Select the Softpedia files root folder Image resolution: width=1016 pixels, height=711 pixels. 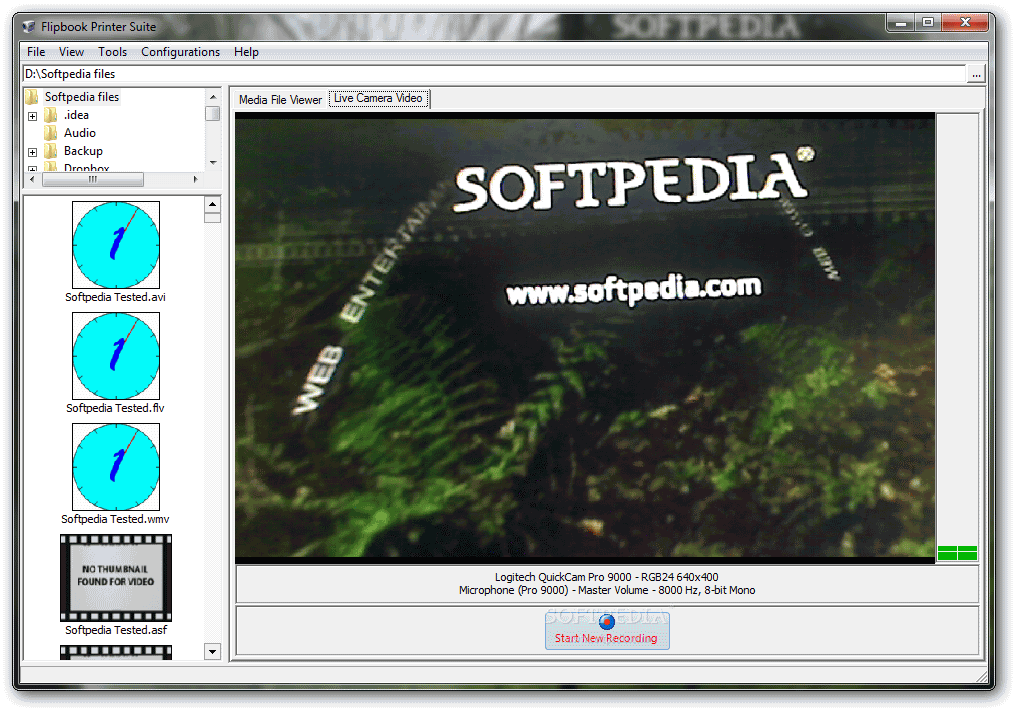(x=82, y=97)
